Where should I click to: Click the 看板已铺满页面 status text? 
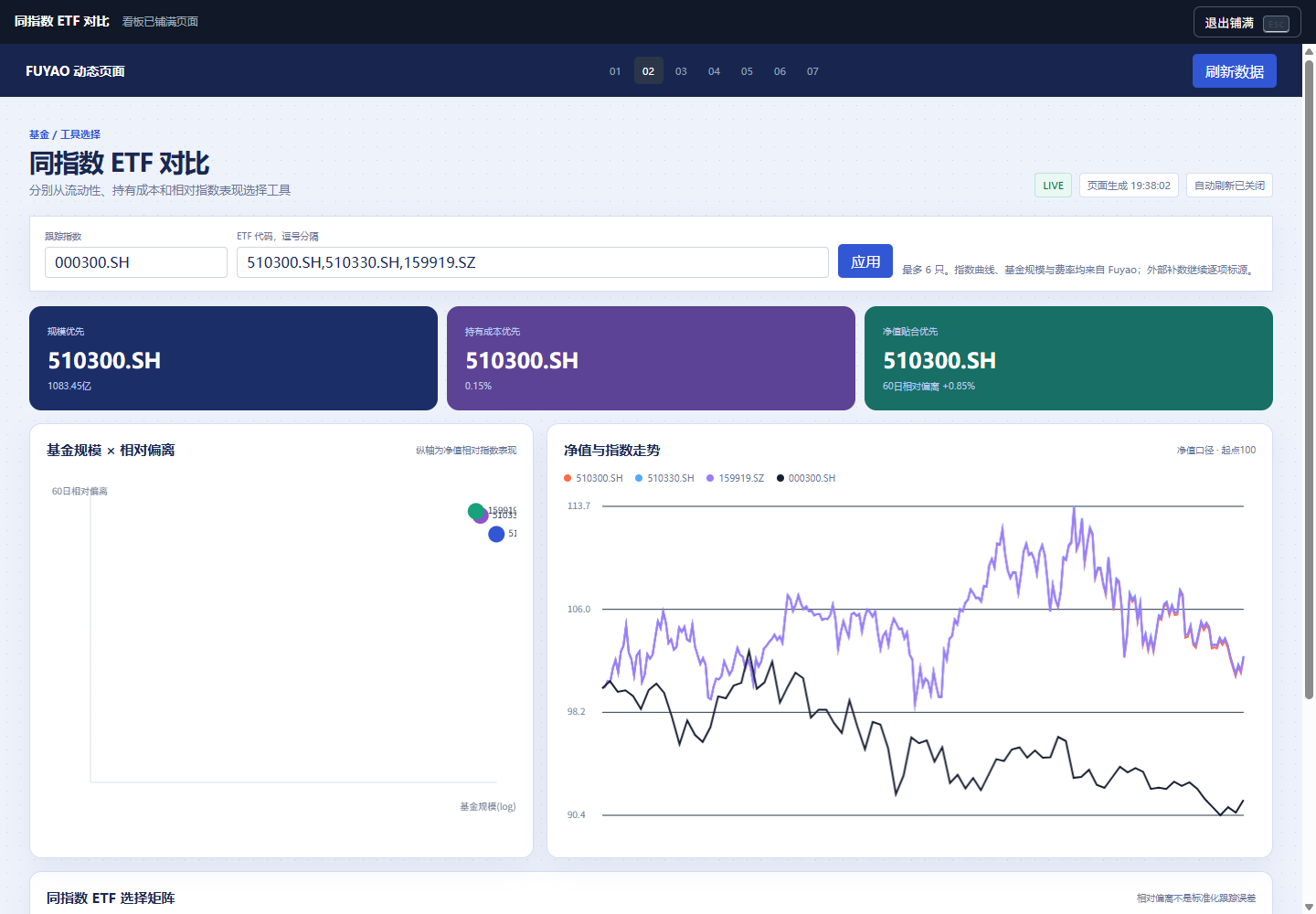[x=160, y=22]
